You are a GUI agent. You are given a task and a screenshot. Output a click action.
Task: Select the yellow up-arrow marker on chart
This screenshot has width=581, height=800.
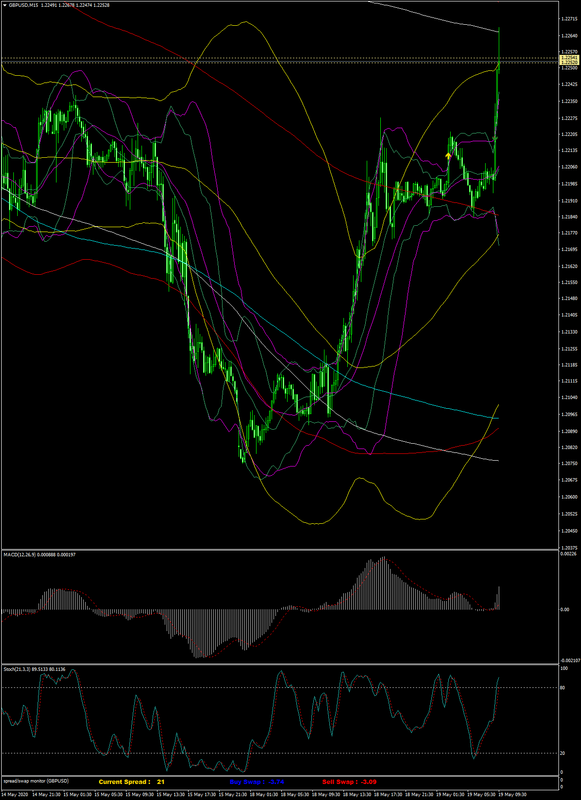click(x=448, y=156)
